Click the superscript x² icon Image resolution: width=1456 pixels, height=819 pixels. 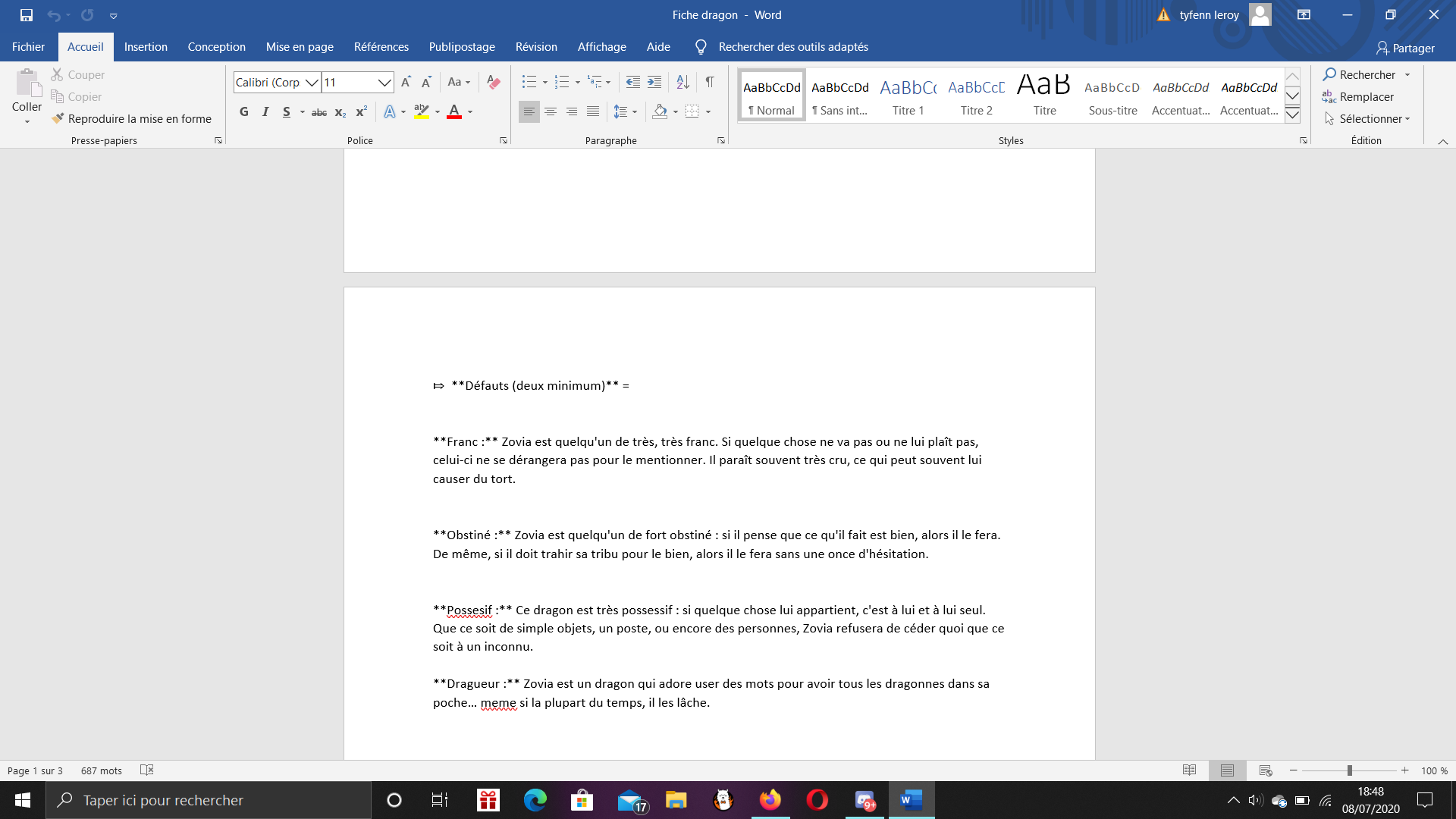pos(362,111)
